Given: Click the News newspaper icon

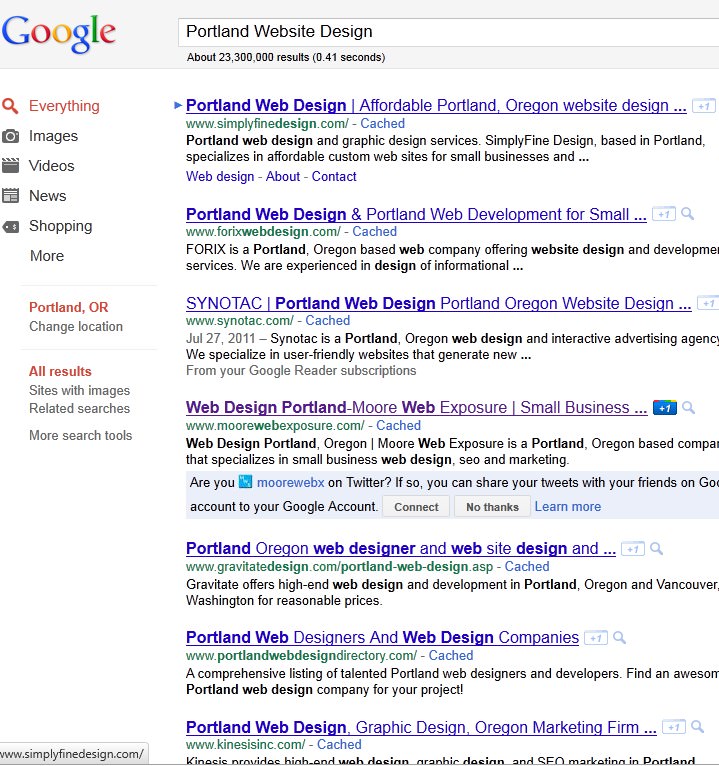Looking at the screenshot, I should coord(10,195).
